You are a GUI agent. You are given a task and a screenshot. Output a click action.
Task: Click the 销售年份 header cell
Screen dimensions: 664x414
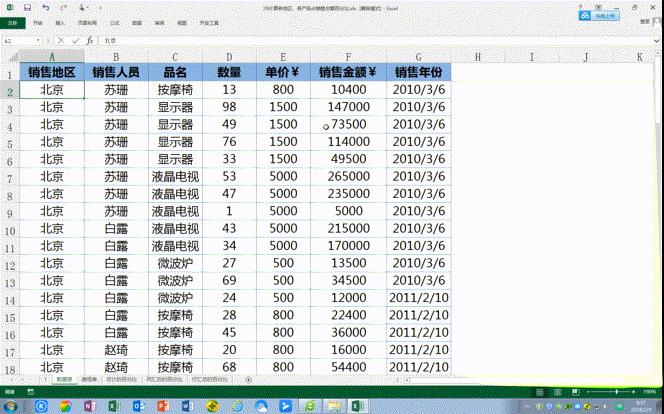click(418, 72)
